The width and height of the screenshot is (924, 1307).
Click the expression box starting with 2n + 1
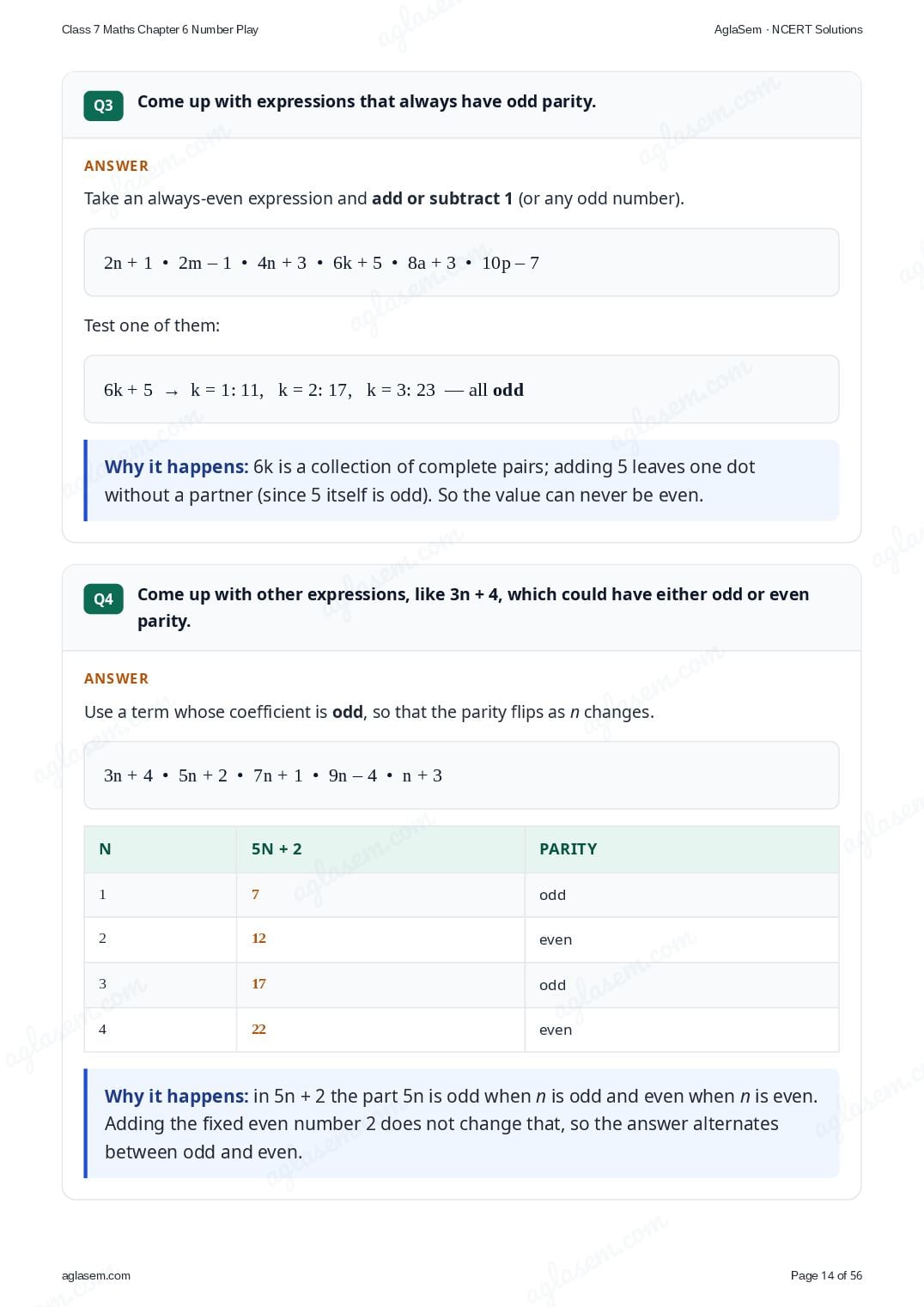coord(461,263)
